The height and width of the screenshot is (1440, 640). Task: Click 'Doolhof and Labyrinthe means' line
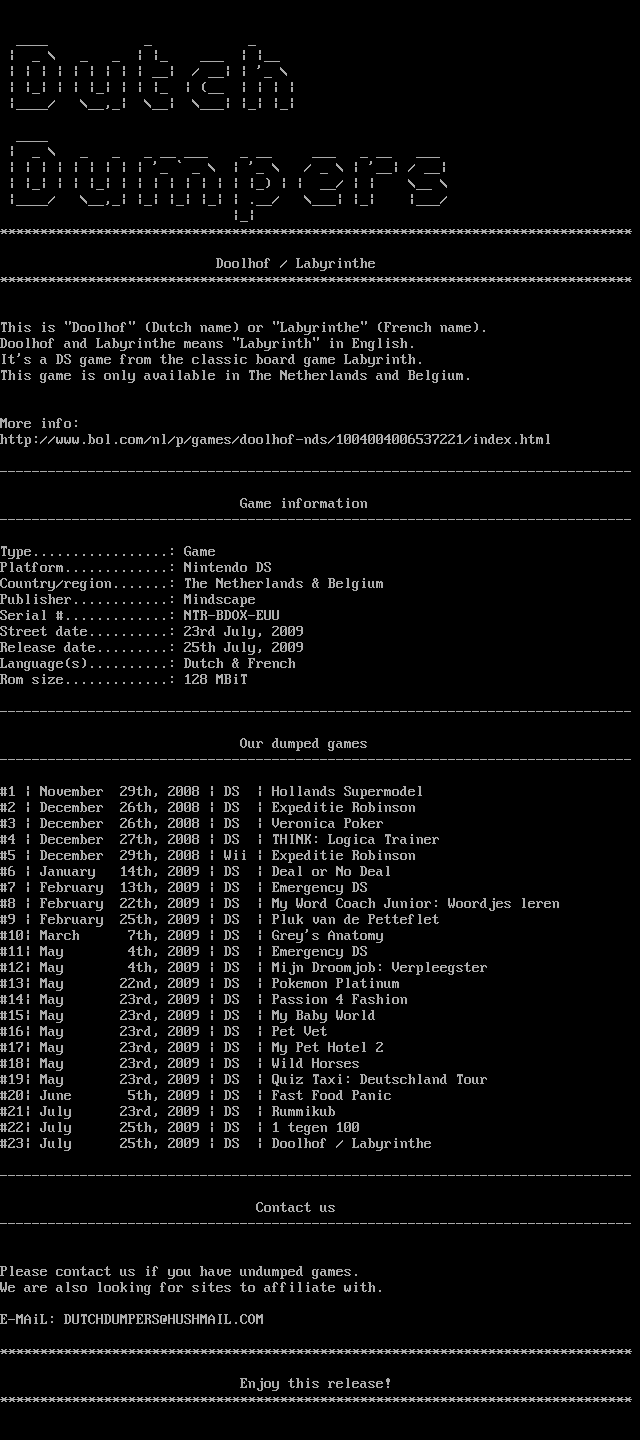(208, 344)
